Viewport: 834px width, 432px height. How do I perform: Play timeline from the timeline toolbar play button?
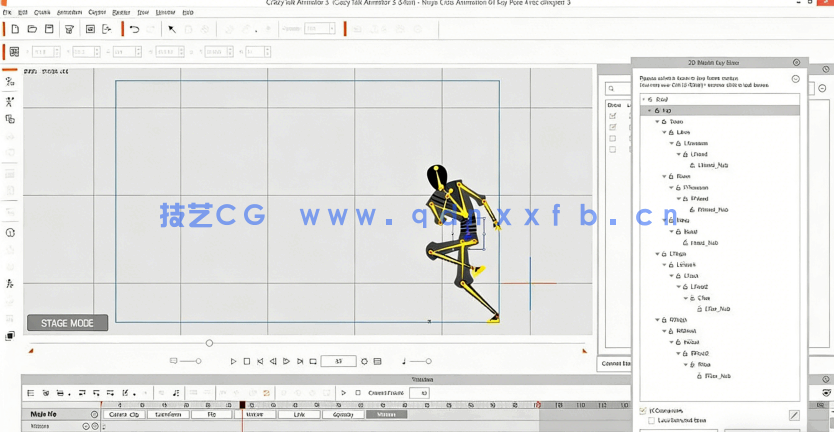click(344, 393)
